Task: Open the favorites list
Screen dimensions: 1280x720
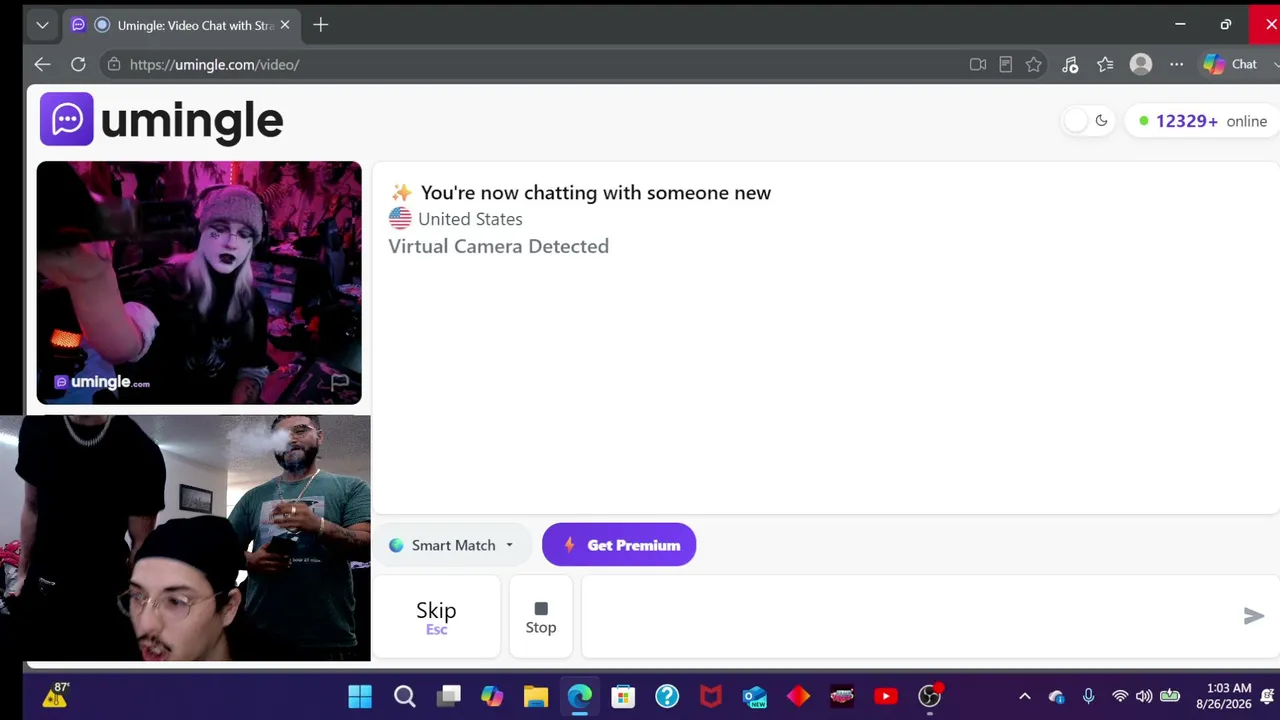Action: click(x=1105, y=64)
